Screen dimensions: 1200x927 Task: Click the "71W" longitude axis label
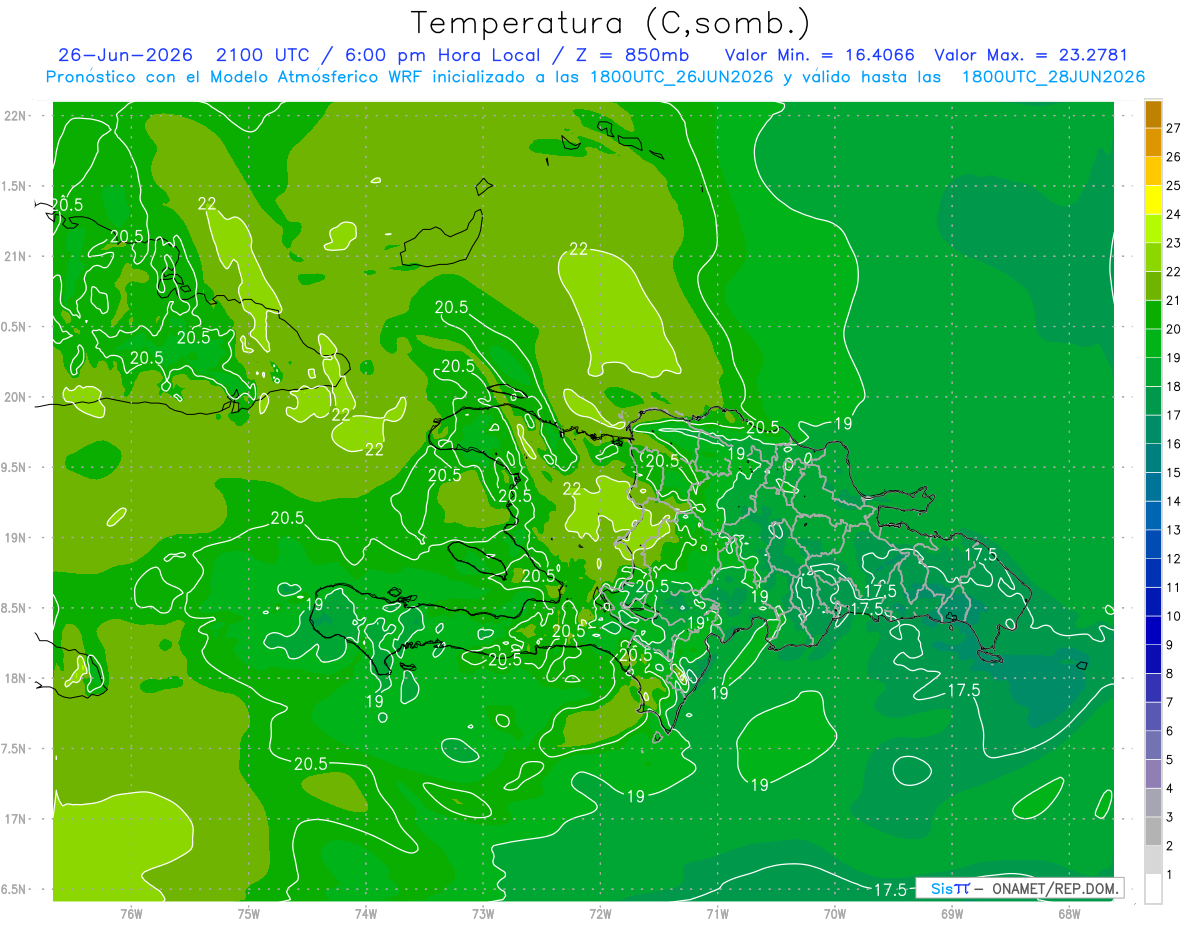pyautogui.click(x=717, y=913)
